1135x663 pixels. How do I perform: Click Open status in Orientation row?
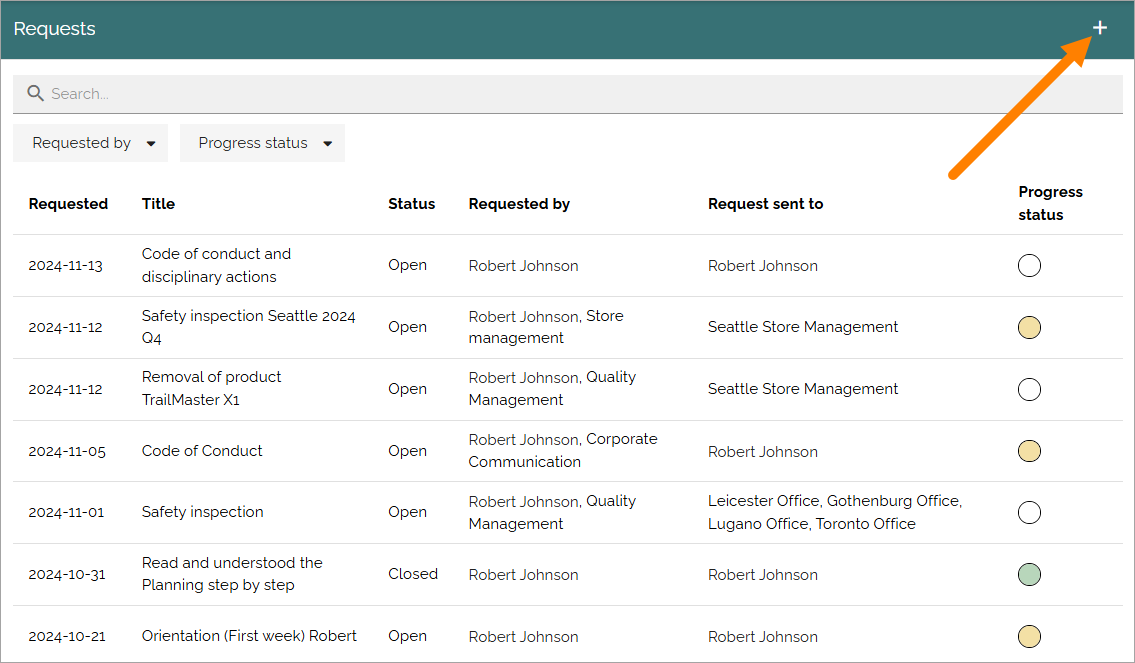[x=408, y=636]
